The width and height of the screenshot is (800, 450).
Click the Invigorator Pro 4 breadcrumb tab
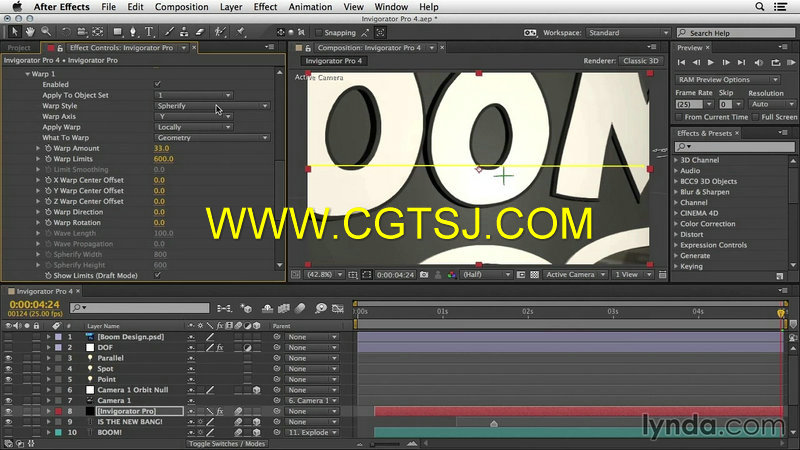click(334, 61)
